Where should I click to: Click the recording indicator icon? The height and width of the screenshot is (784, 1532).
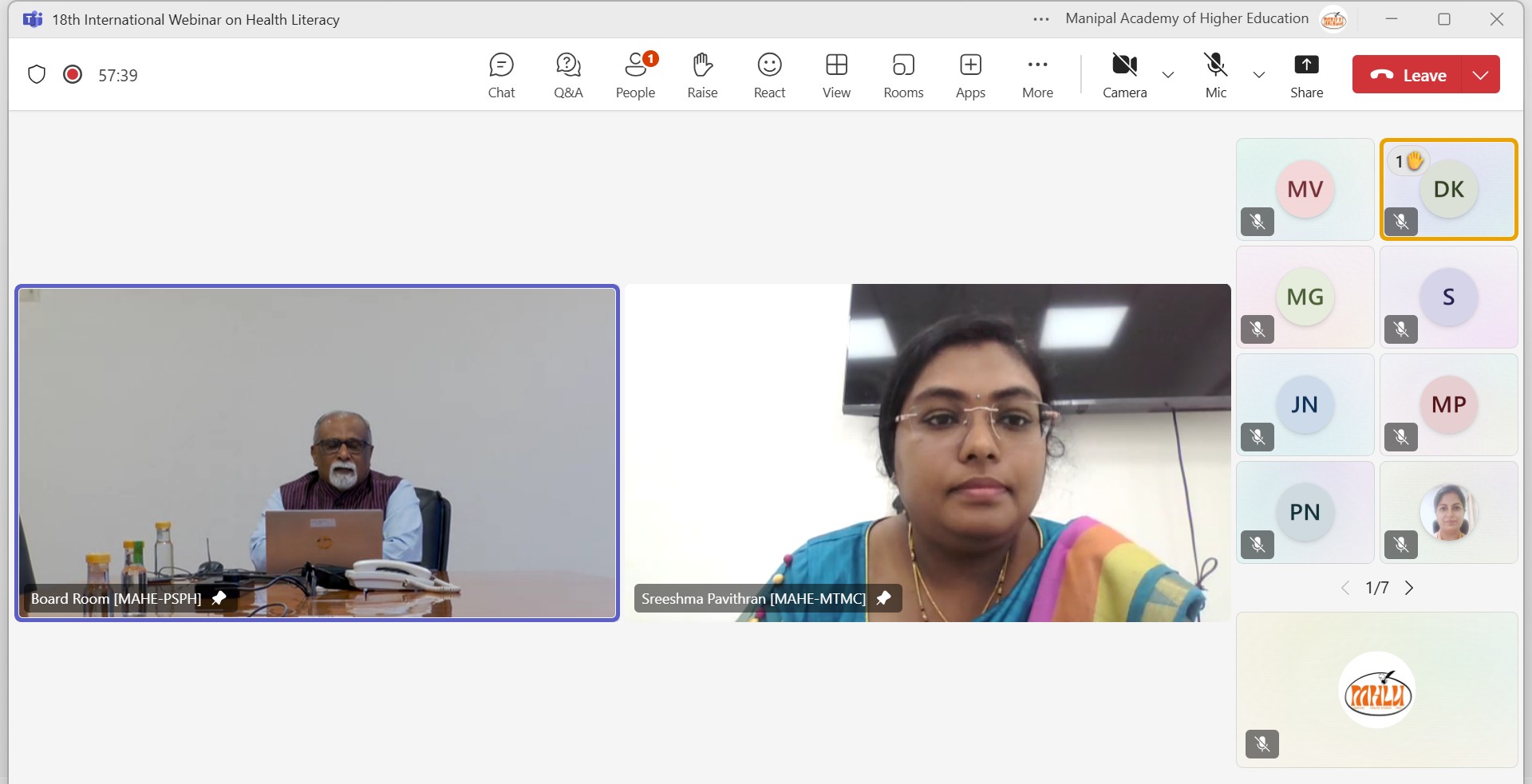pos(73,75)
